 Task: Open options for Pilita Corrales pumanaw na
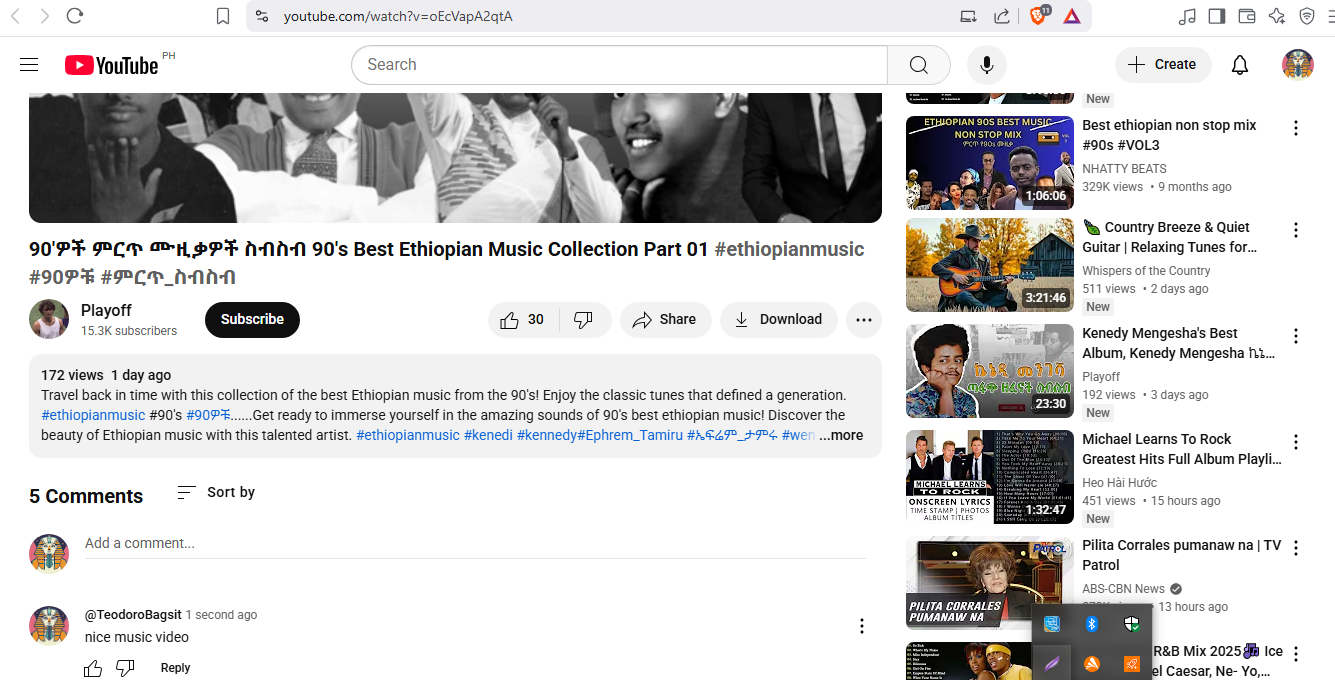click(1296, 548)
